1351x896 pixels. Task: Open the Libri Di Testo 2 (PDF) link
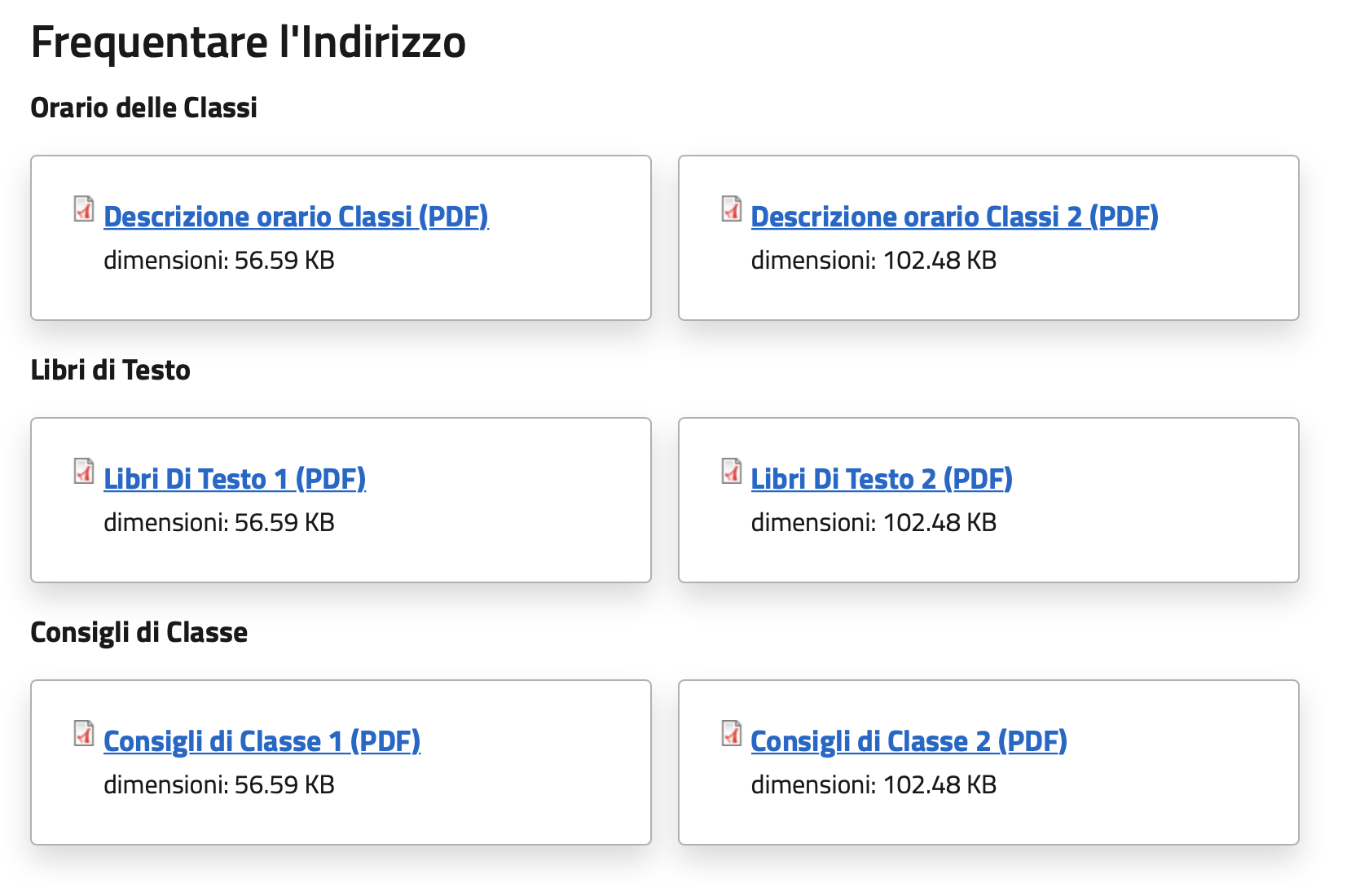tap(882, 479)
